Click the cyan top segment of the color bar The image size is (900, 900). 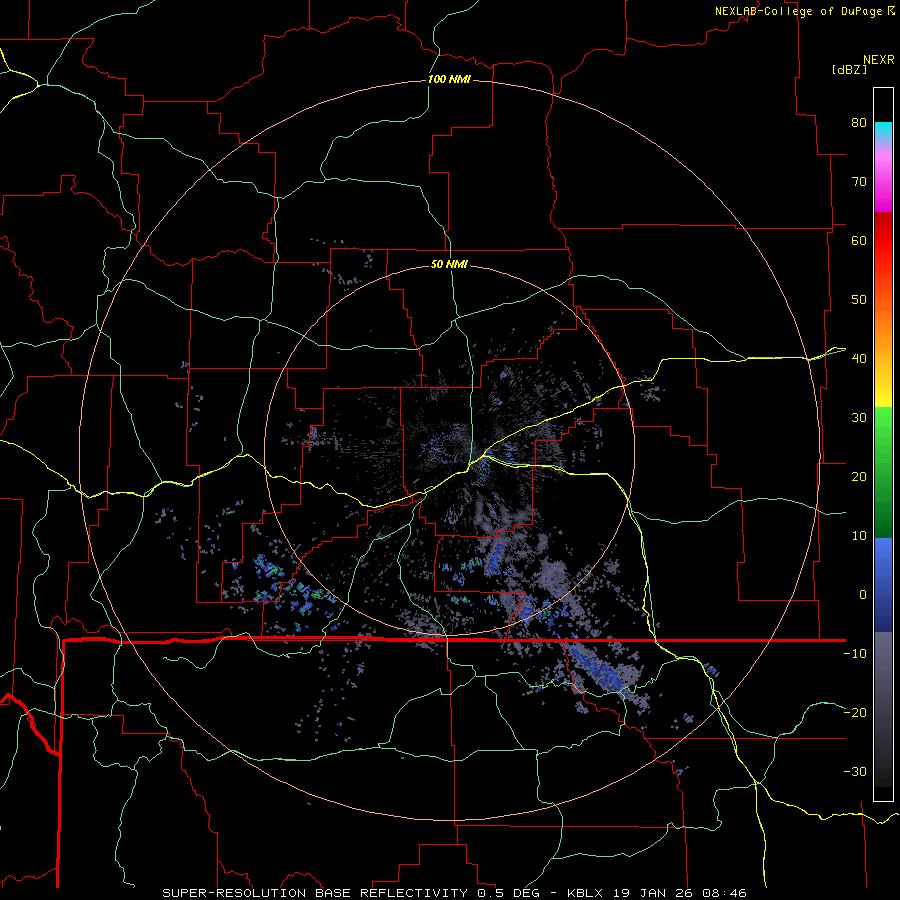click(x=883, y=133)
